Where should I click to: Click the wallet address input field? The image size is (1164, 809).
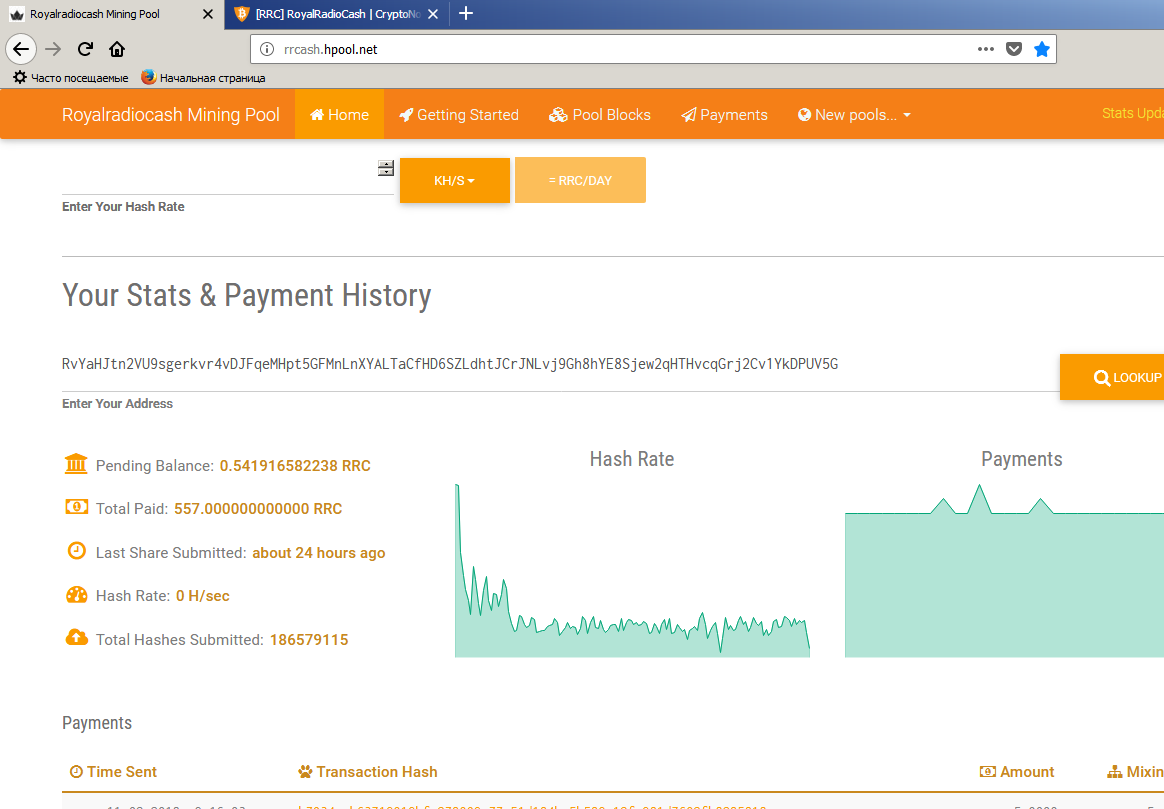(560, 364)
